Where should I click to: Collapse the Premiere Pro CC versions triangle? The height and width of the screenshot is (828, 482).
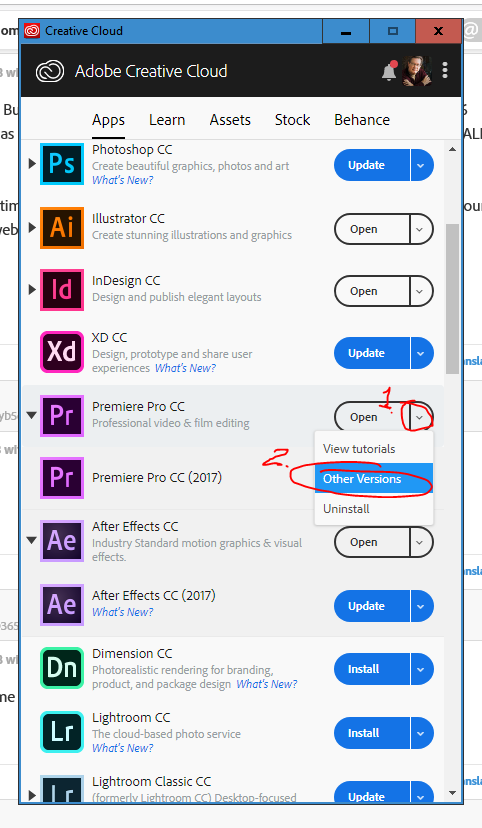pos(32,416)
